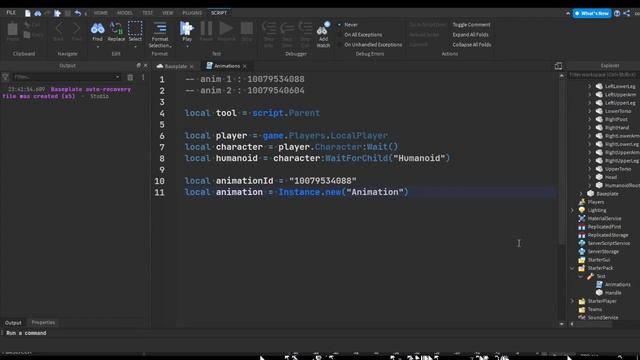Click the Stop test control
640x360 pixels.
247,29
